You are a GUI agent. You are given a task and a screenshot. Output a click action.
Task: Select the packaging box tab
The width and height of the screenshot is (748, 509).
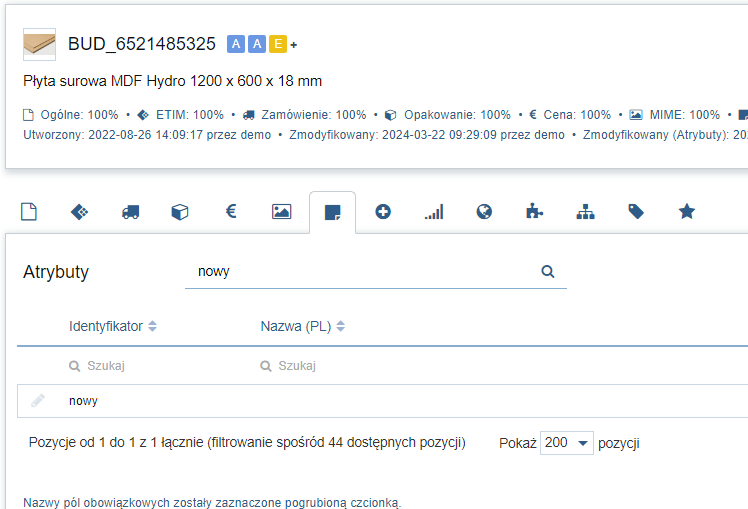pos(180,212)
